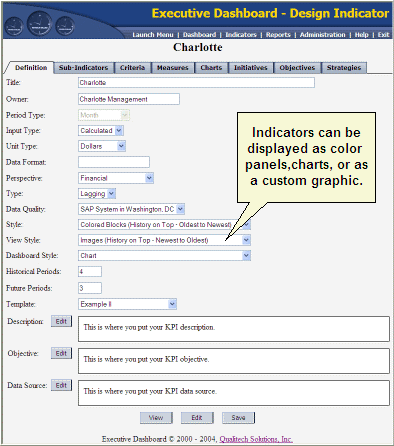The image size is (394, 446).
Task: Open Reports in the top navigation
Action: point(278,35)
